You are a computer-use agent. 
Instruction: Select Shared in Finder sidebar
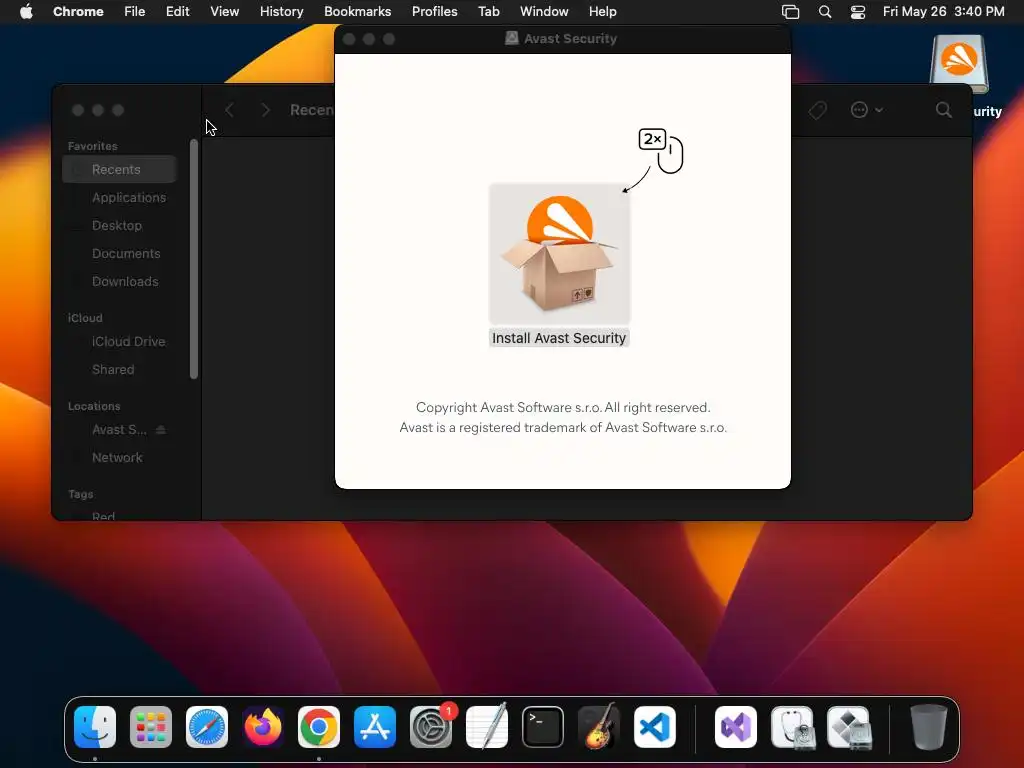(120, 370)
